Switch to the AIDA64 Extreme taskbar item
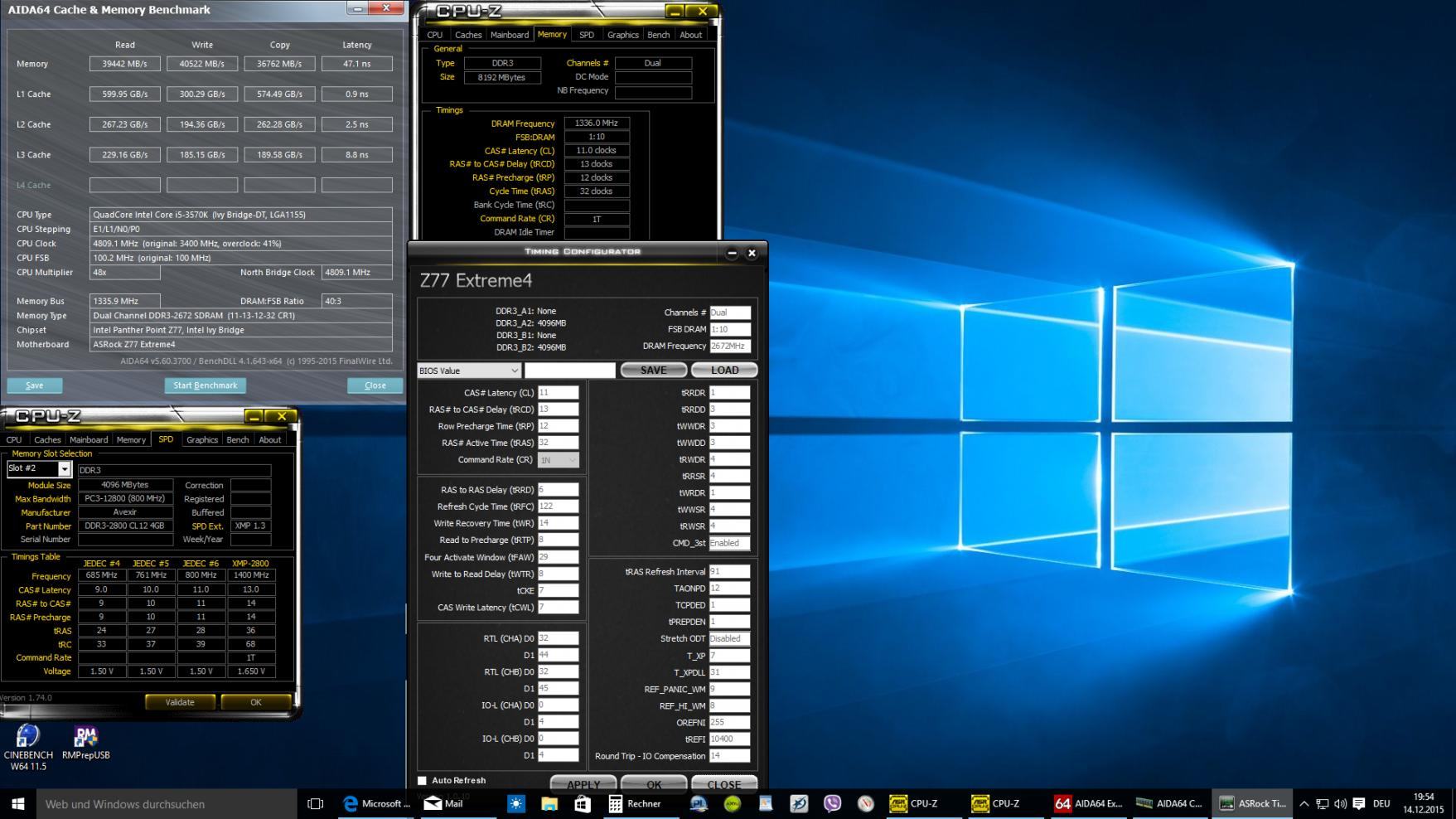Screen dimensions: 1456x819 click(x=1088, y=803)
